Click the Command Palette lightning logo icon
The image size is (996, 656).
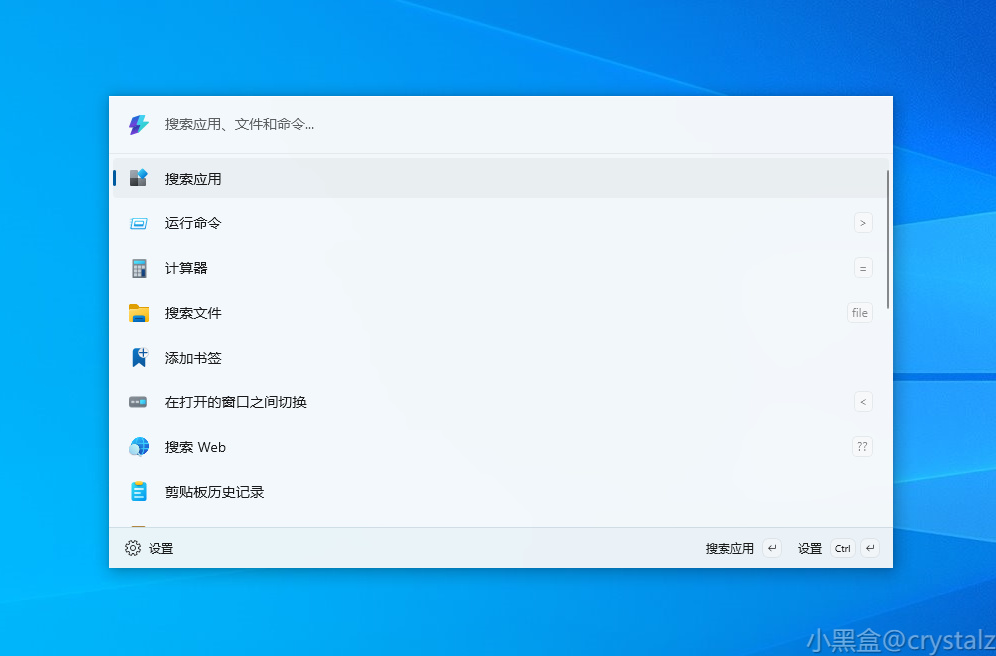point(138,124)
